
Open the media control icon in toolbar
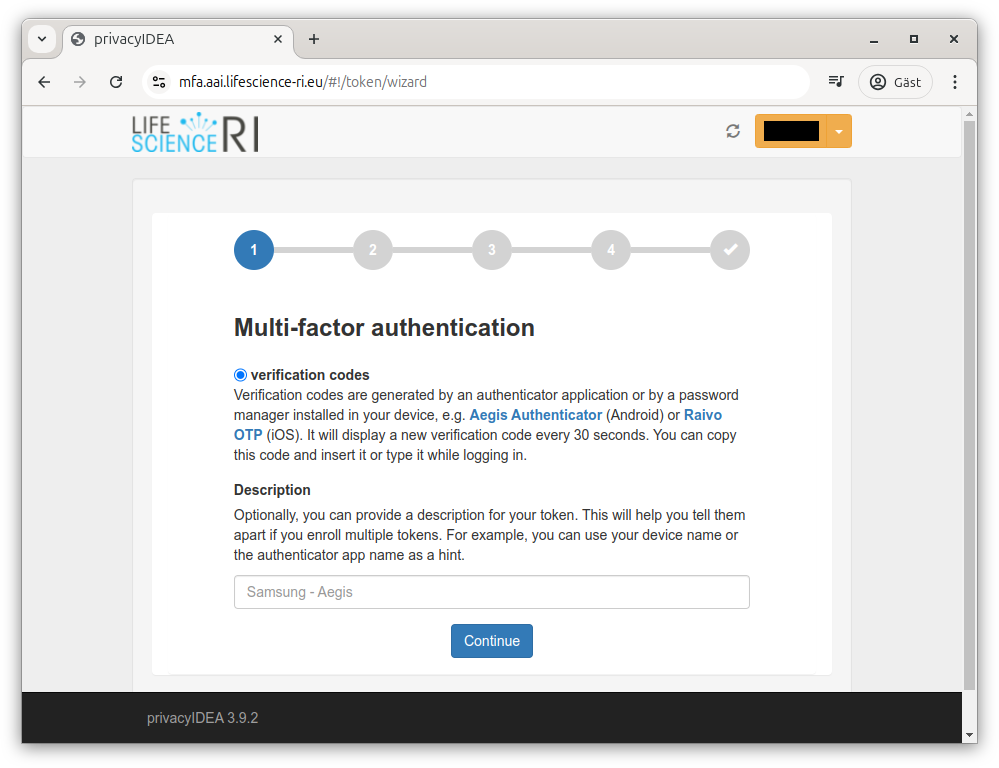pos(836,82)
